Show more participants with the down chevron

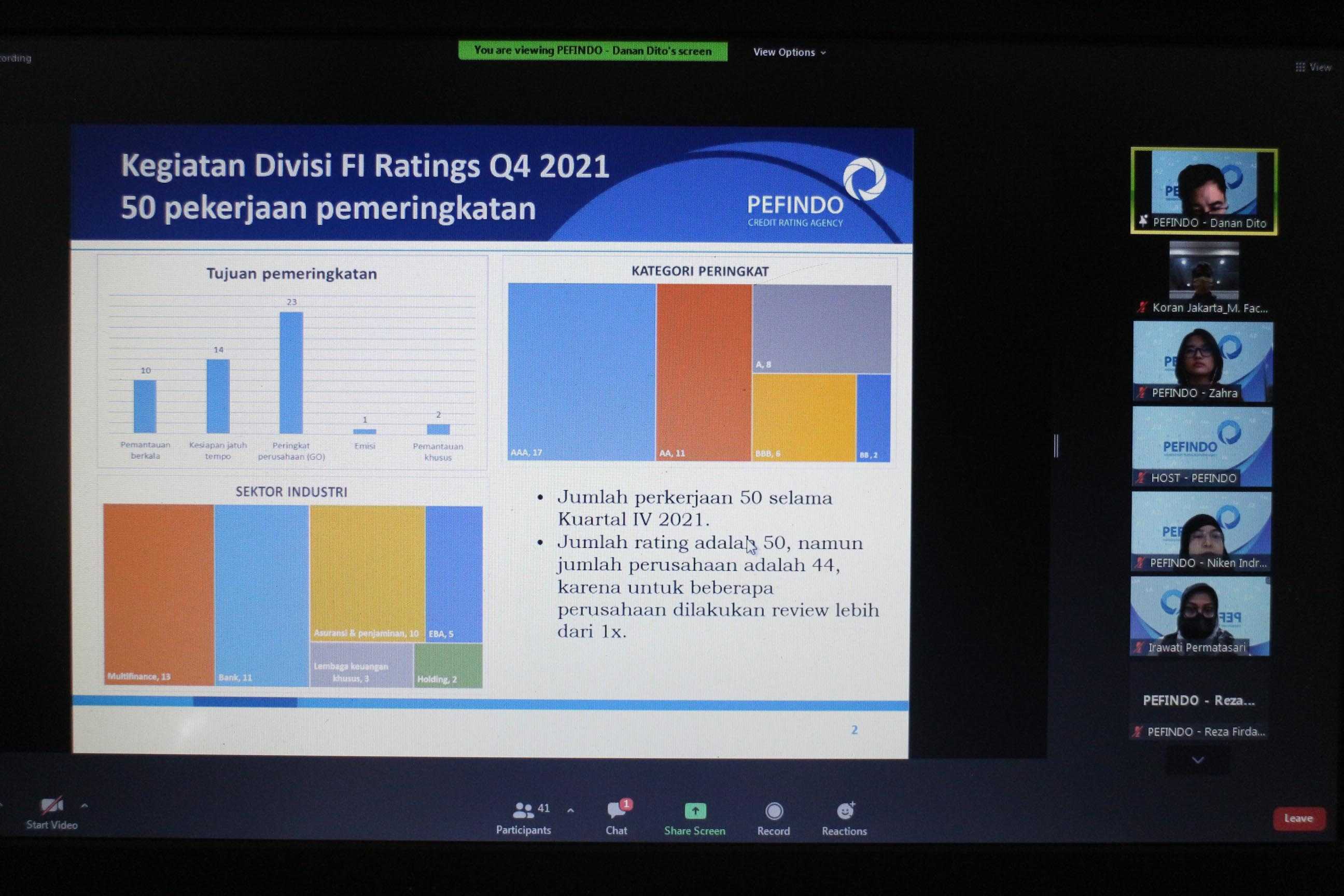click(1198, 760)
